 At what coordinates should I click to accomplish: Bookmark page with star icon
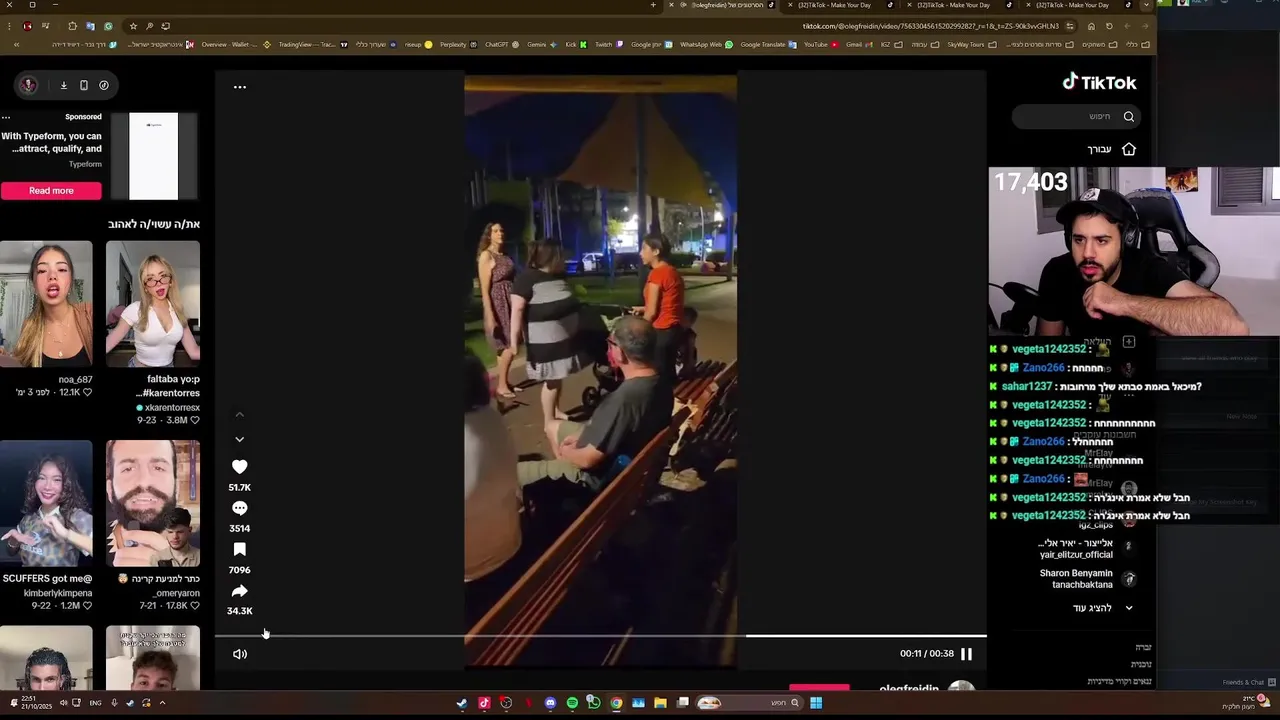click(133, 26)
